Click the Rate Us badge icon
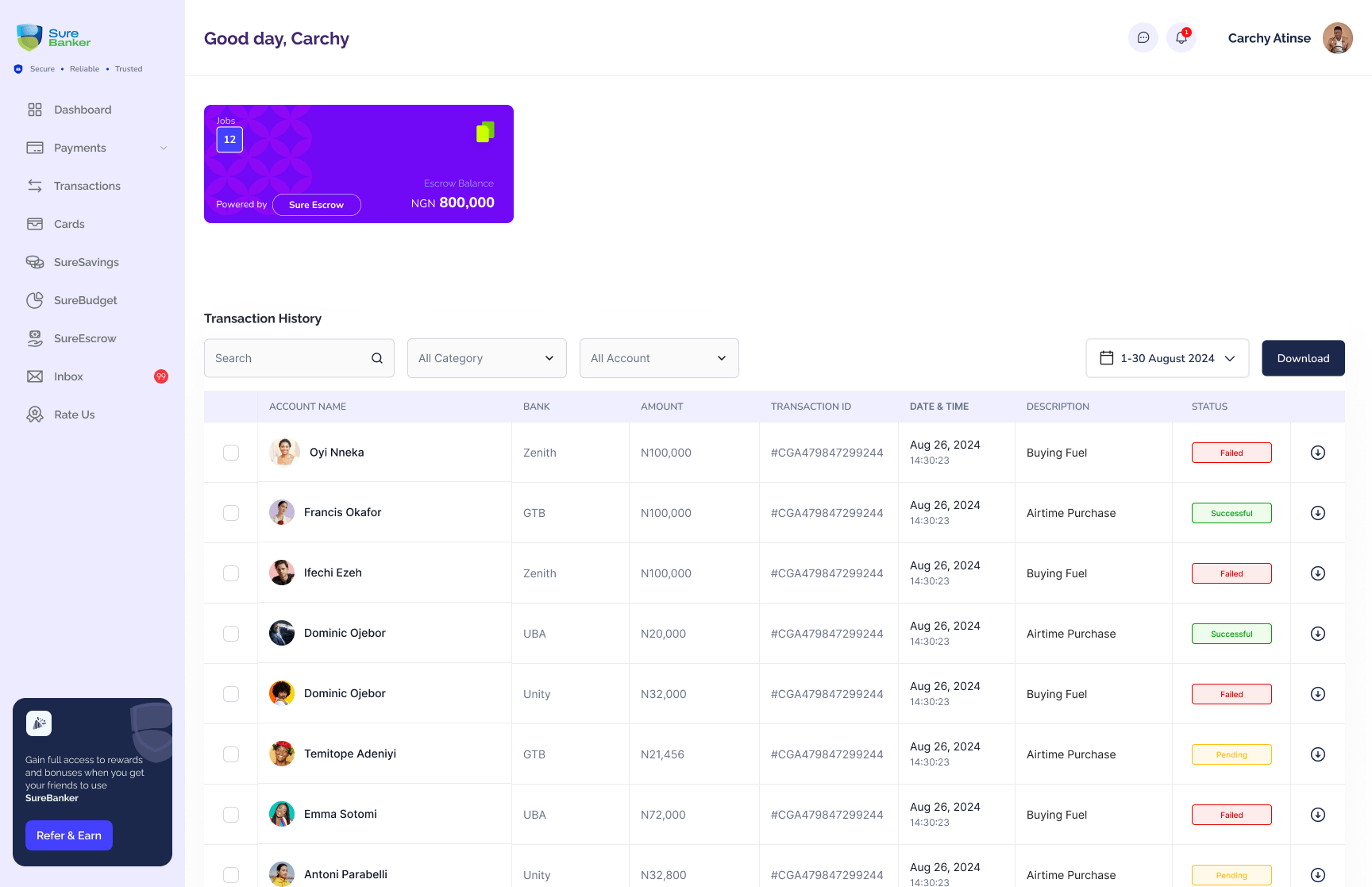The height and width of the screenshot is (887, 1372). [x=35, y=415]
